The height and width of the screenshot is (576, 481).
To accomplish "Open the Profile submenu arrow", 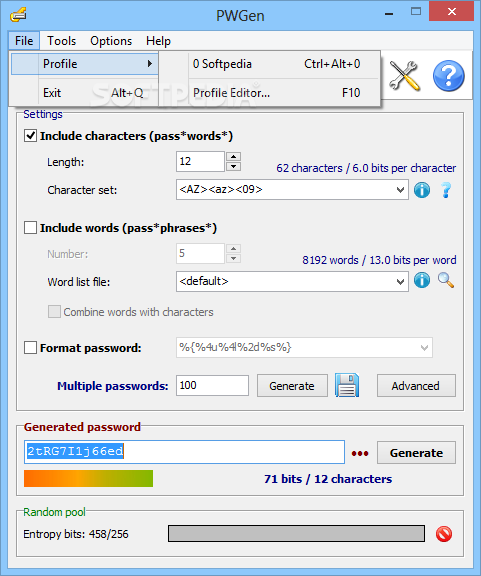I will (150, 64).
